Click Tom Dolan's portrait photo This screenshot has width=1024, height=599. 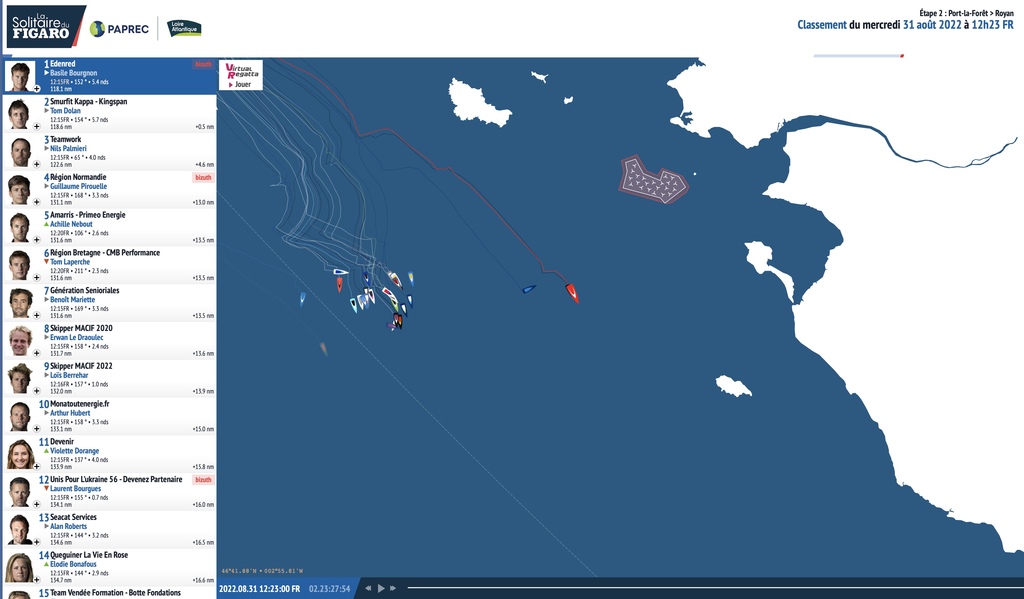(x=20, y=114)
